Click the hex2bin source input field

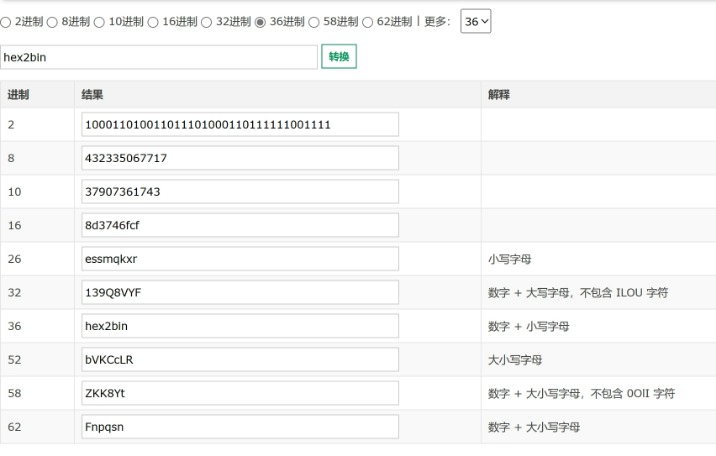click(159, 57)
